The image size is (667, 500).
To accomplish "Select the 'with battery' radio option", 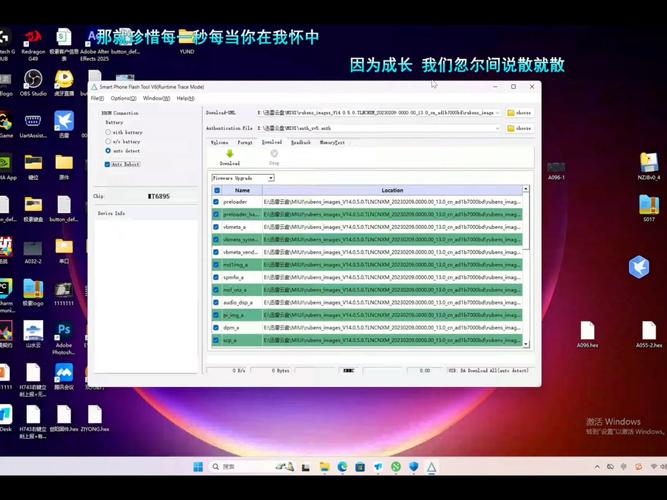I will click(x=108, y=132).
